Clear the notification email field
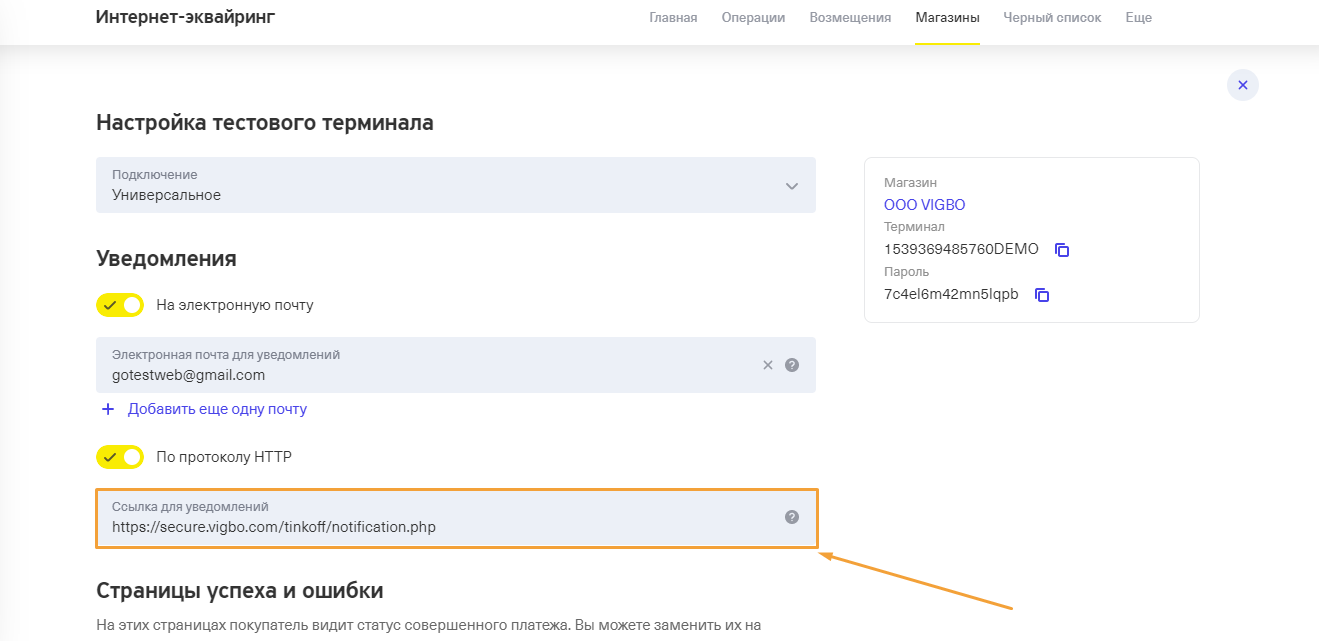The width and height of the screenshot is (1319, 641). tap(768, 365)
